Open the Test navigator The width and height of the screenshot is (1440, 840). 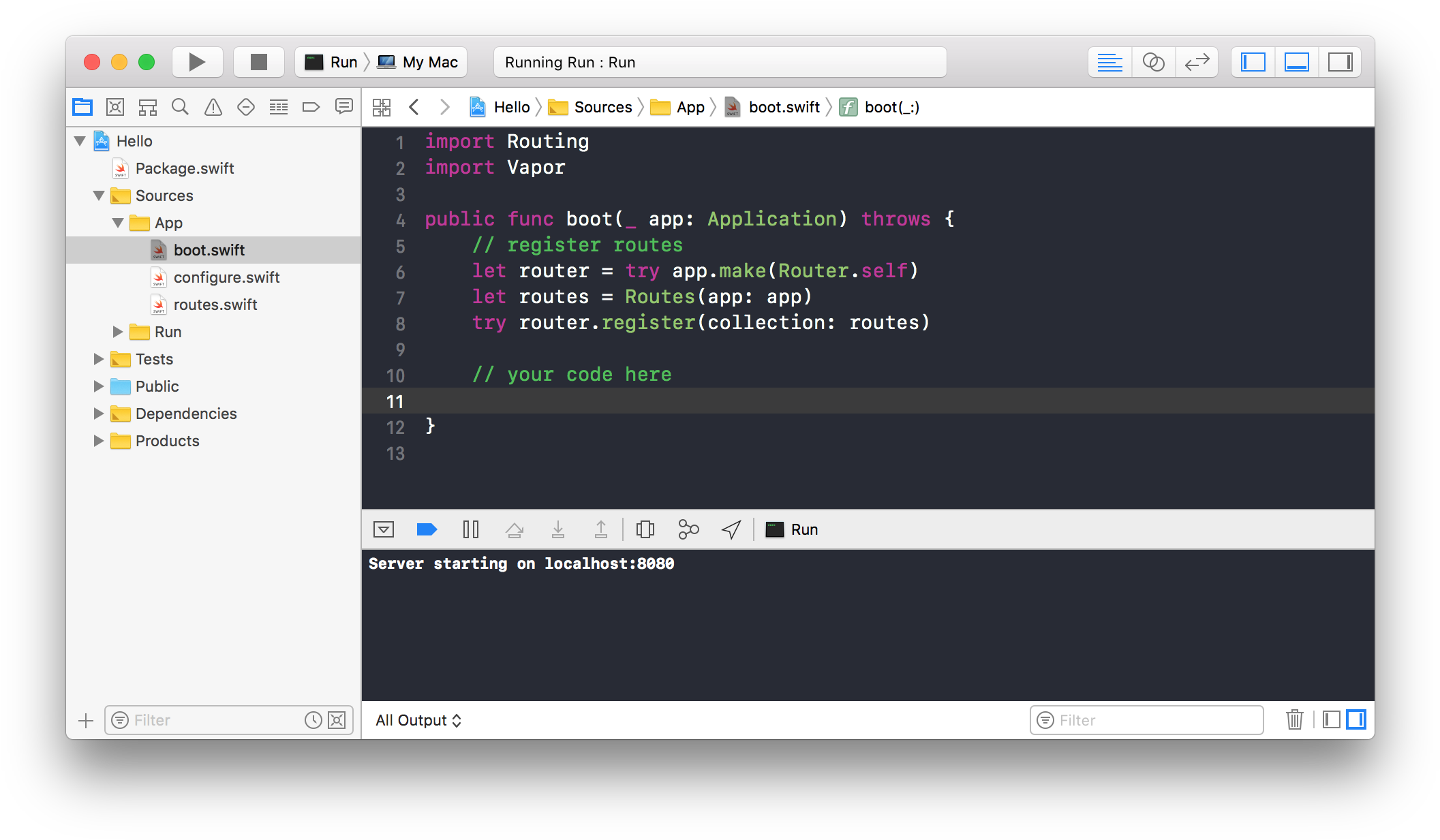click(x=245, y=107)
